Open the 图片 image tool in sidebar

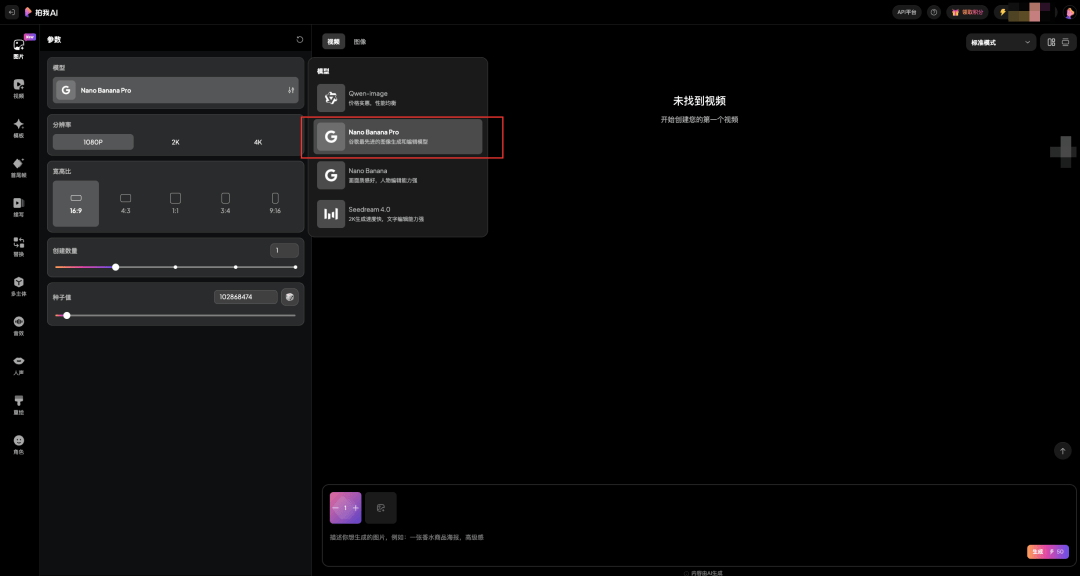point(18,49)
